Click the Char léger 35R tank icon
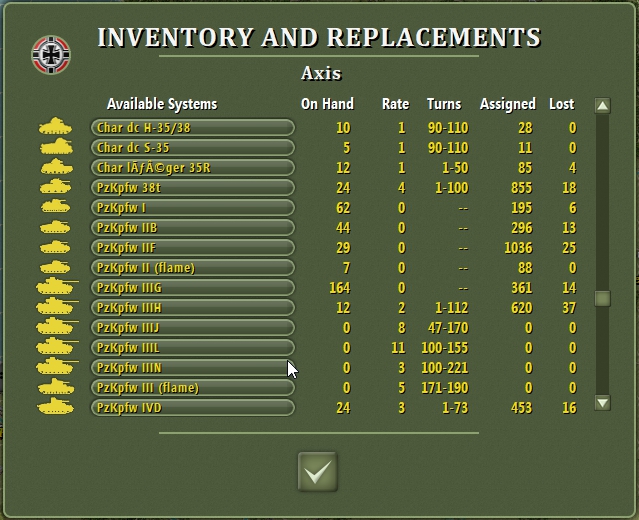 (57, 166)
